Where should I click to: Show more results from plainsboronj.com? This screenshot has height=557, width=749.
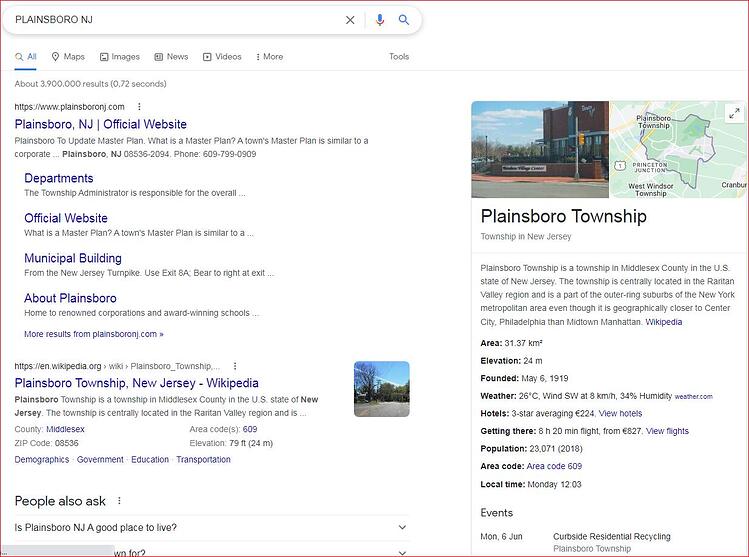tap(94, 334)
